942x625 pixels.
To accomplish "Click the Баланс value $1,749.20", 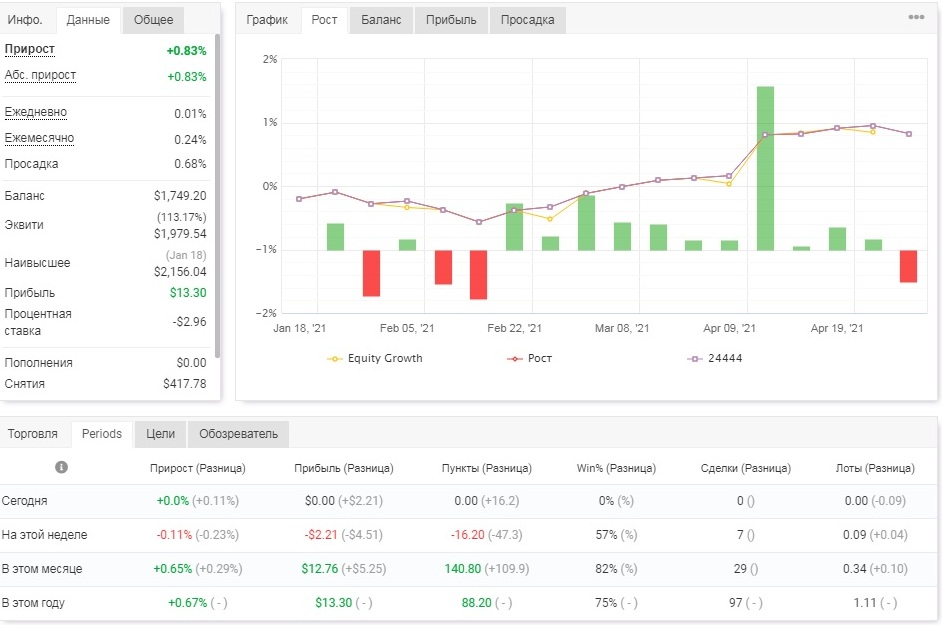I will (180, 196).
